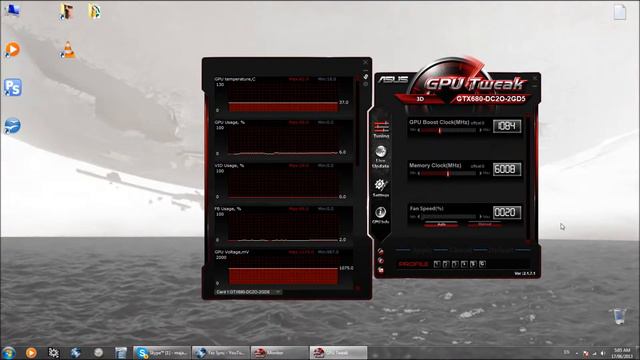Select the 3D mode tab in GPU Tweak
640x360 pixels.
420,99
